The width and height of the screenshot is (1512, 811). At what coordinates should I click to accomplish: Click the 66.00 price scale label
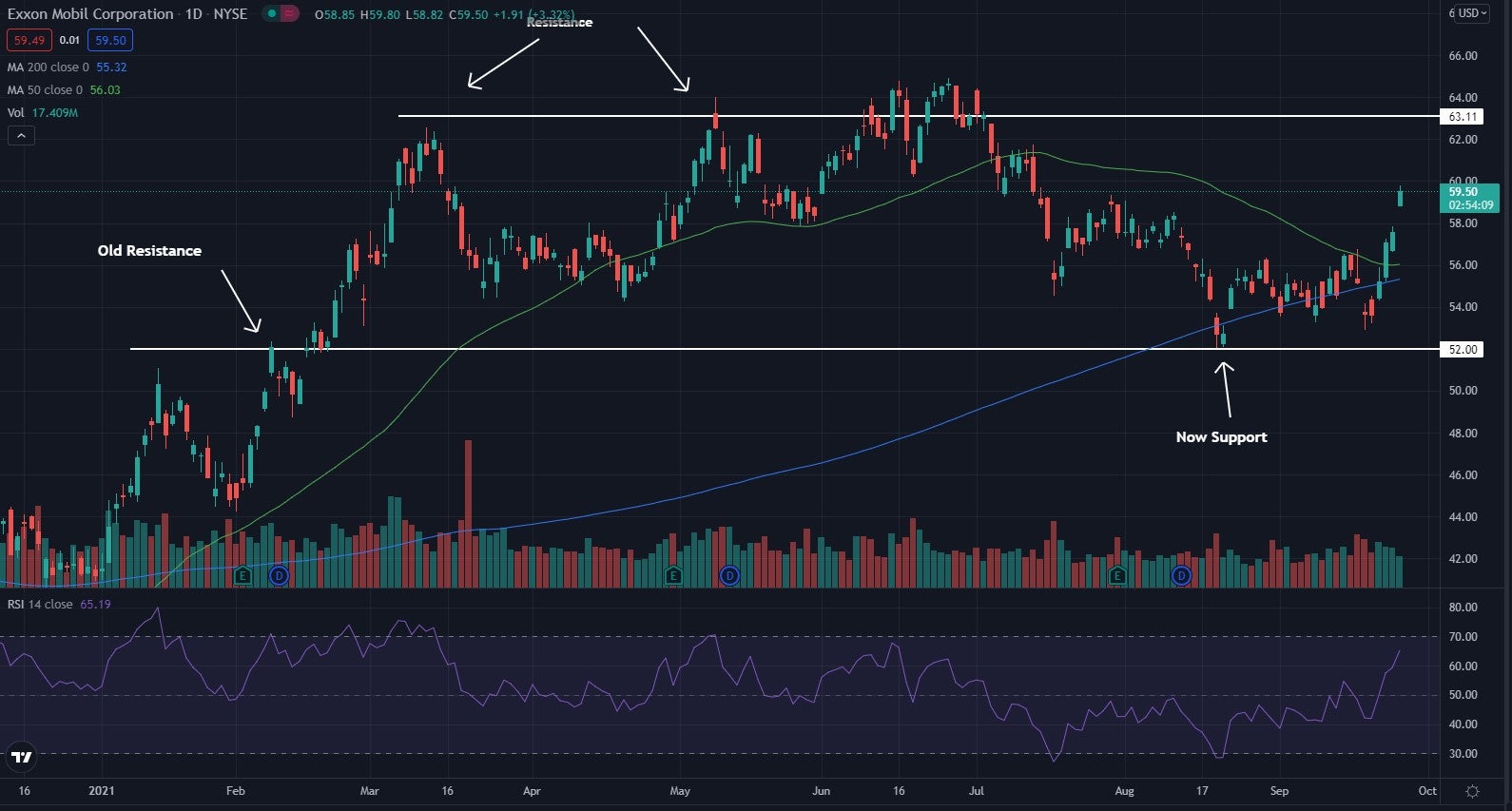1463,56
